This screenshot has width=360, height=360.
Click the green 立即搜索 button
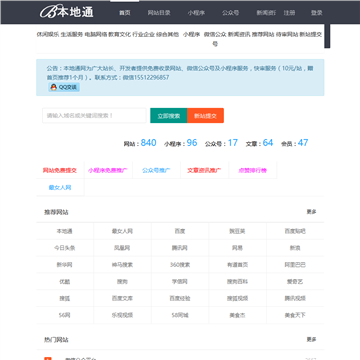(169, 115)
